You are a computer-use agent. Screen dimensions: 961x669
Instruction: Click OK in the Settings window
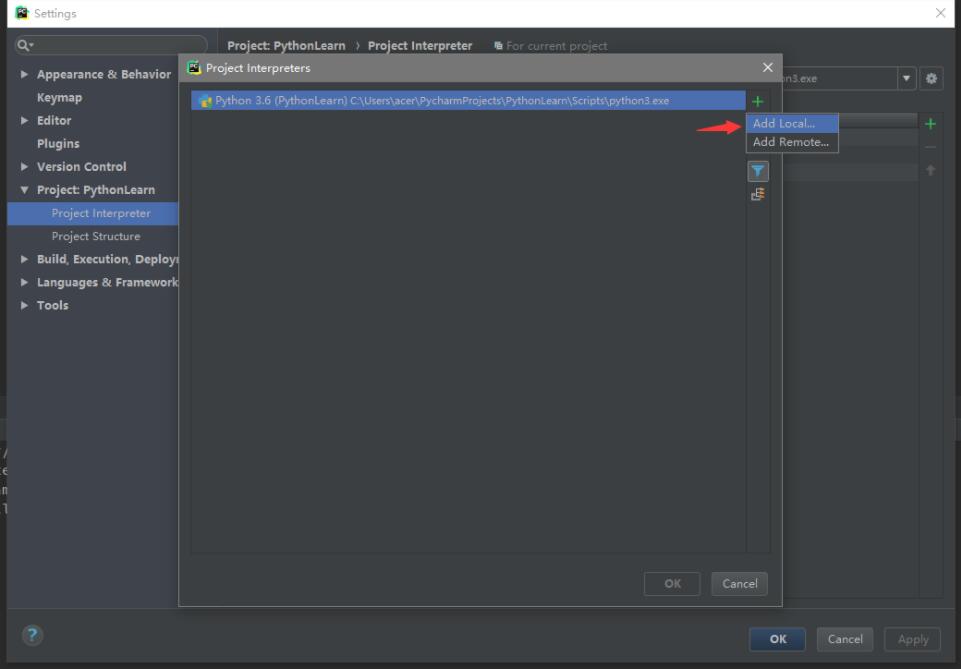[778, 639]
